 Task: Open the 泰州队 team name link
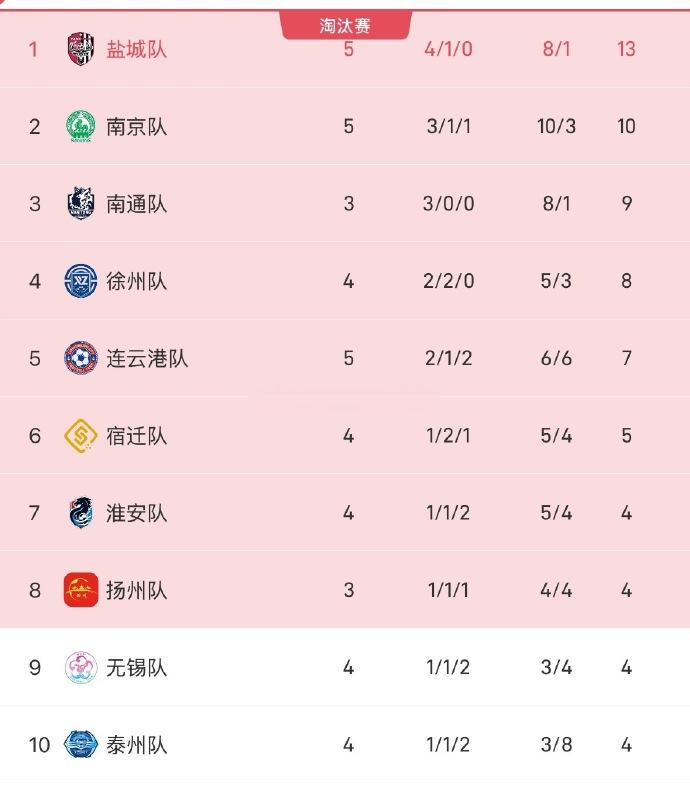137,745
